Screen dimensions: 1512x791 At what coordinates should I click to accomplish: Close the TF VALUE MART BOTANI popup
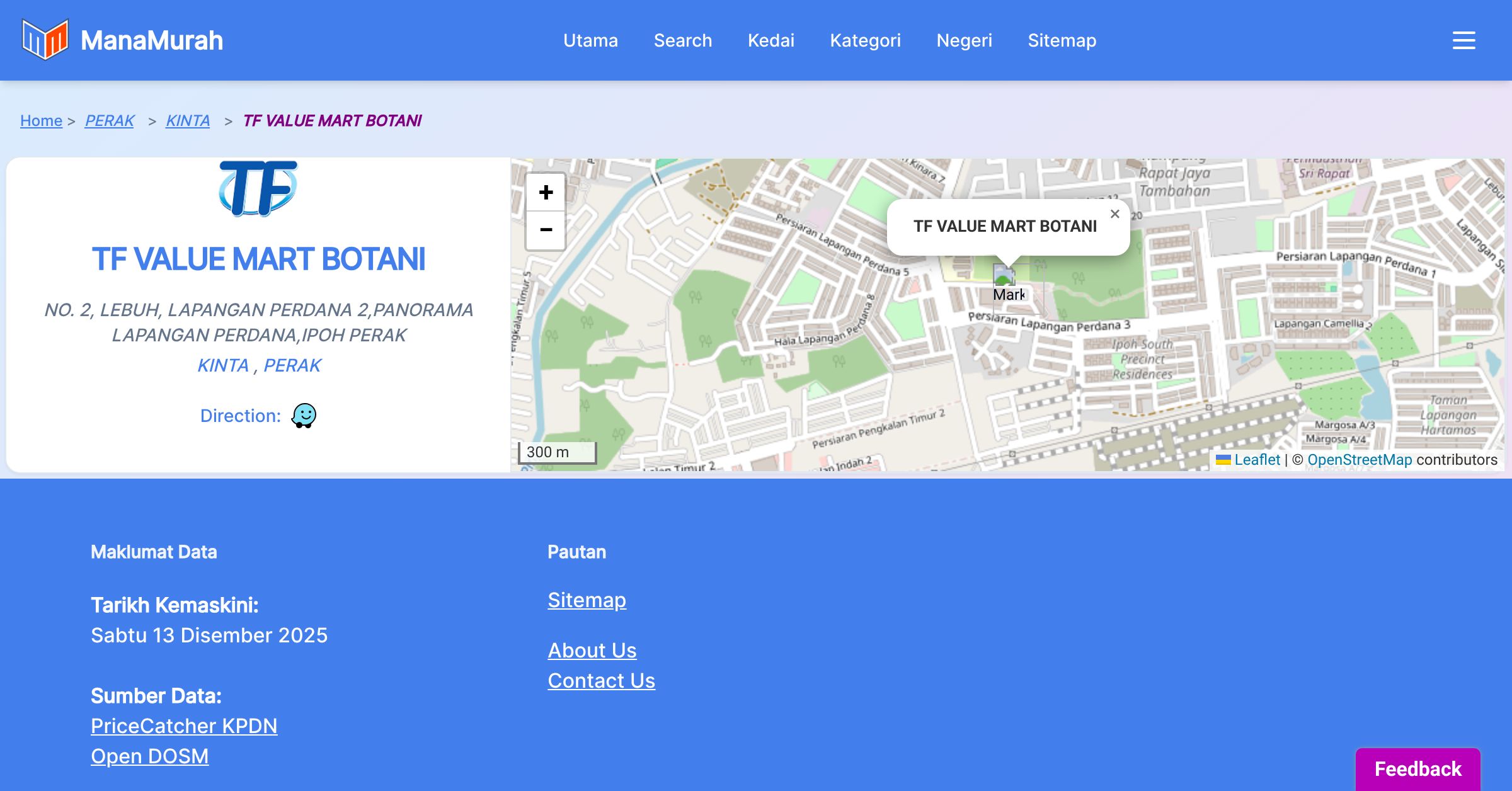(1114, 214)
